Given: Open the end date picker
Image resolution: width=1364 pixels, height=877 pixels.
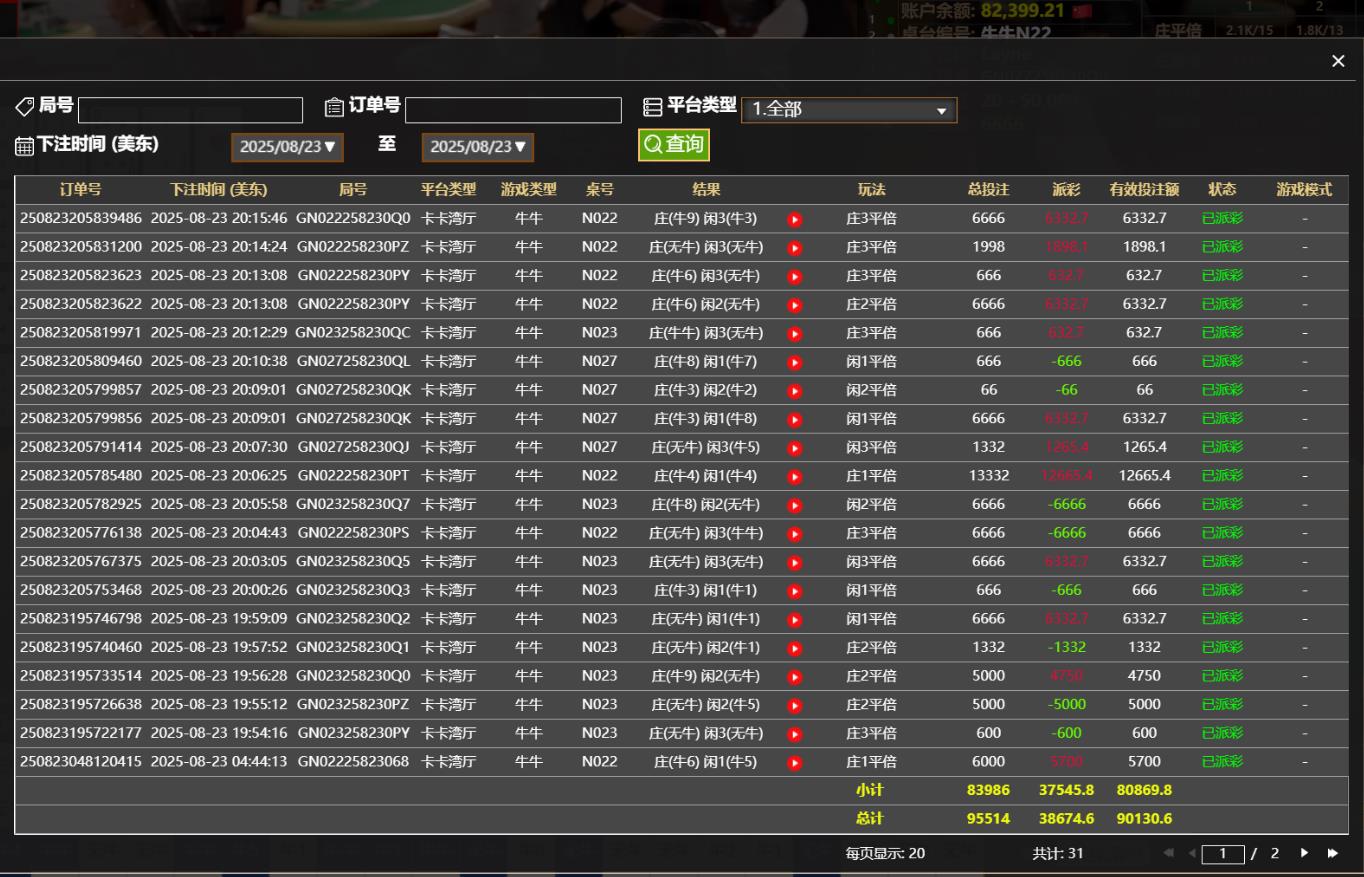Looking at the screenshot, I should point(477,147).
